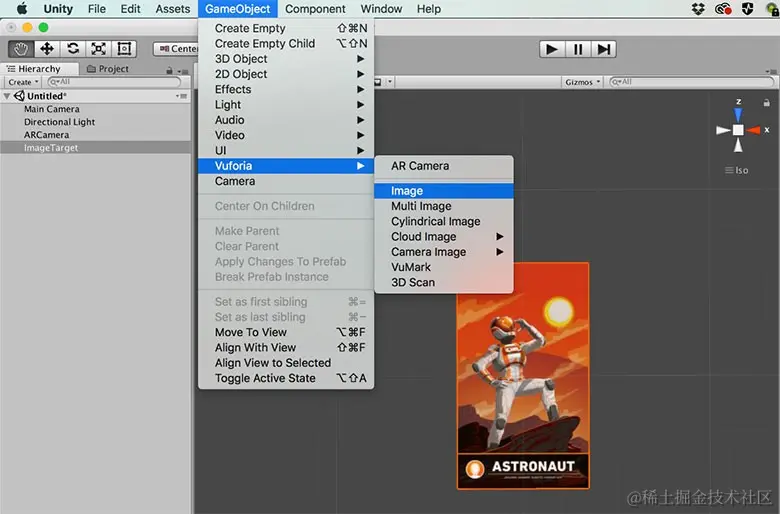Select Move To View
Screen dimensions: 780x514
click(286, 332)
